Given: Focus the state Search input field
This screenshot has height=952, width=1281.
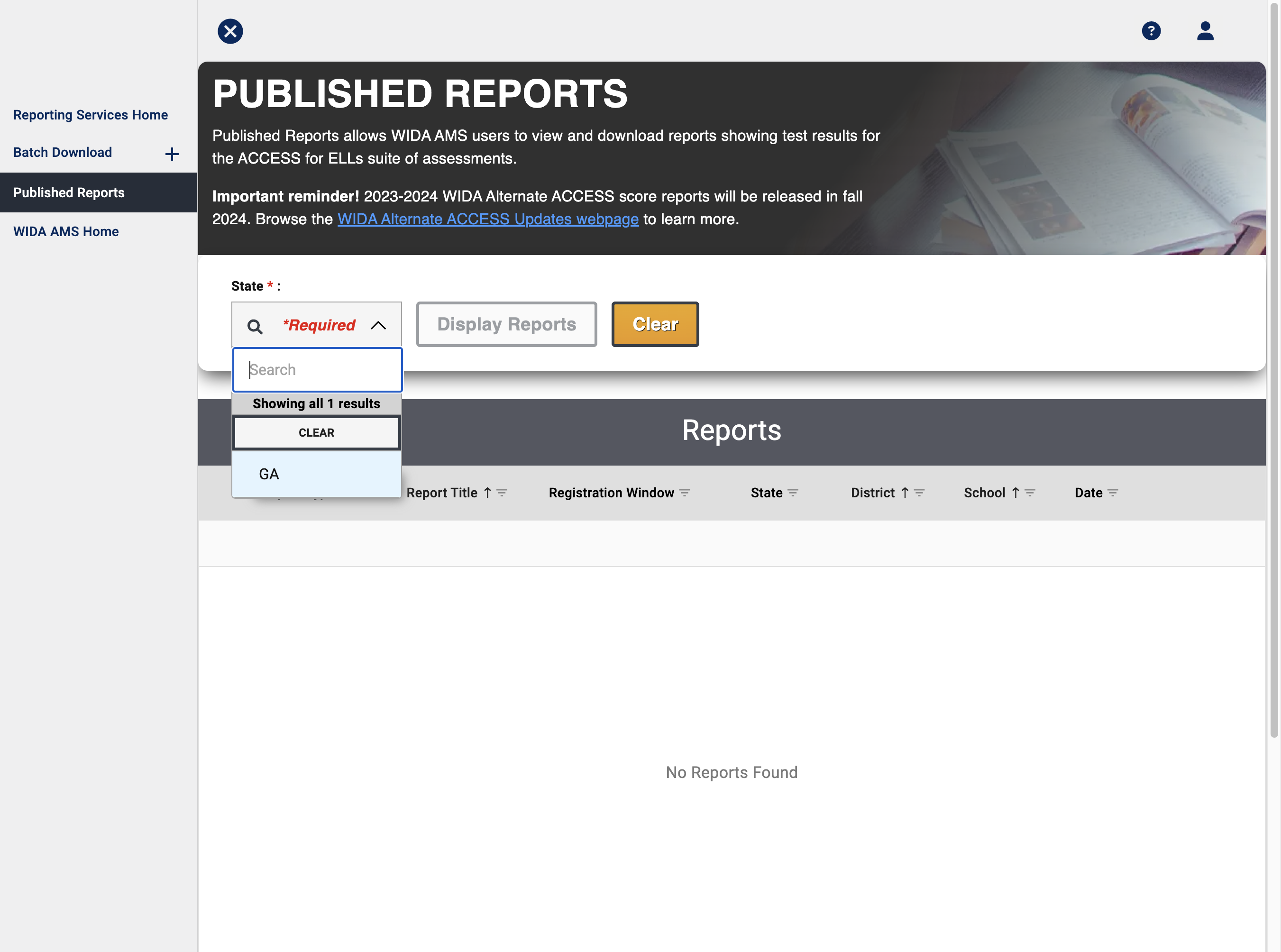Looking at the screenshot, I should tap(317, 369).
